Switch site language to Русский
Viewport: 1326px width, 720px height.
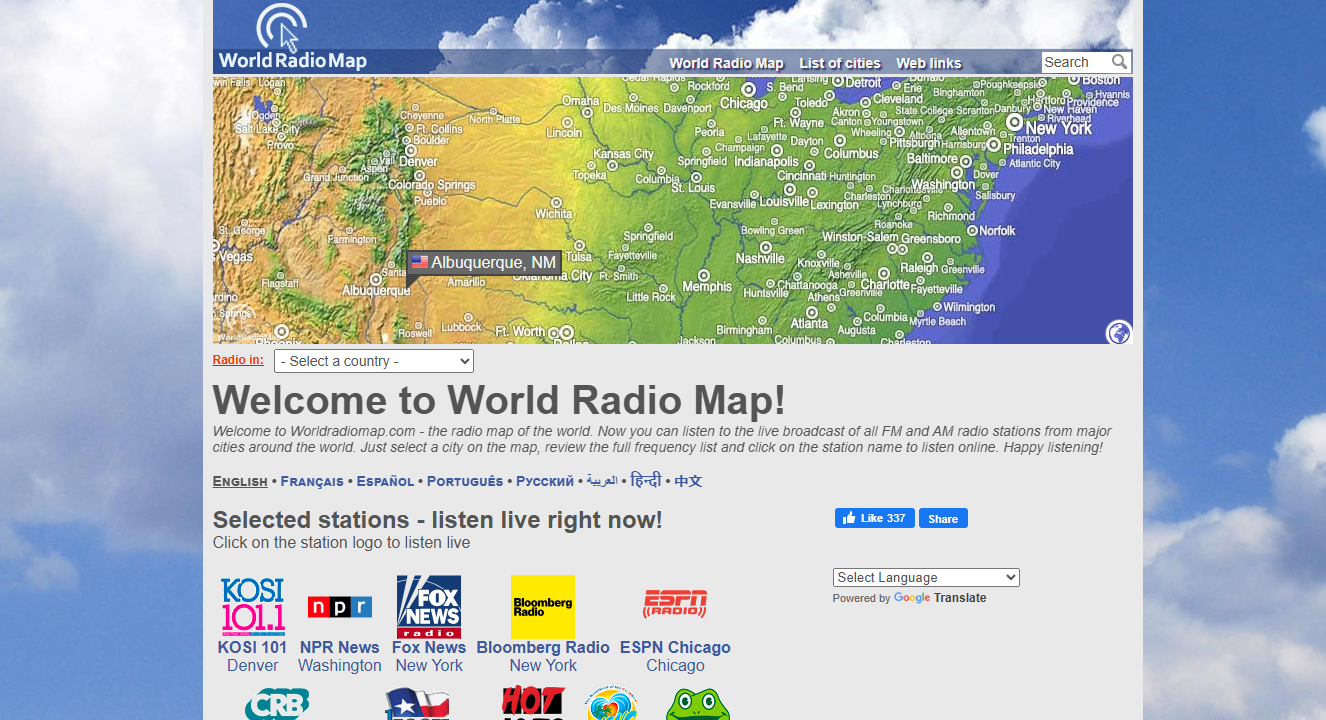click(x=544, y=481)
